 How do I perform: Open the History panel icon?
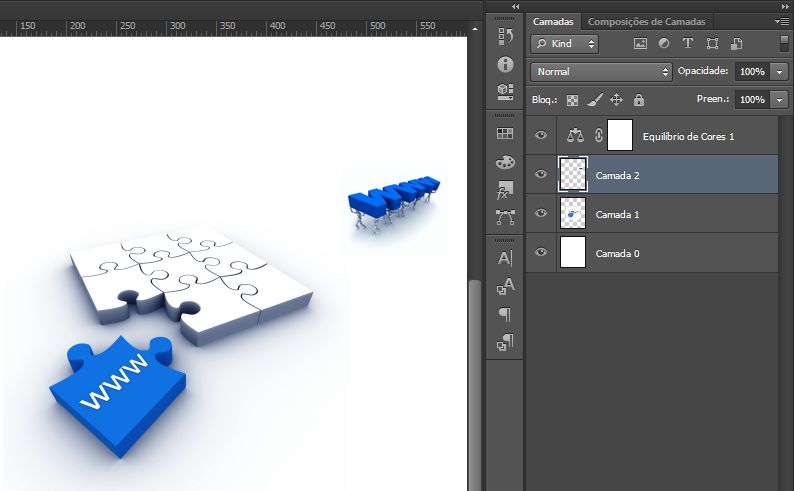(x=505, y=37)
